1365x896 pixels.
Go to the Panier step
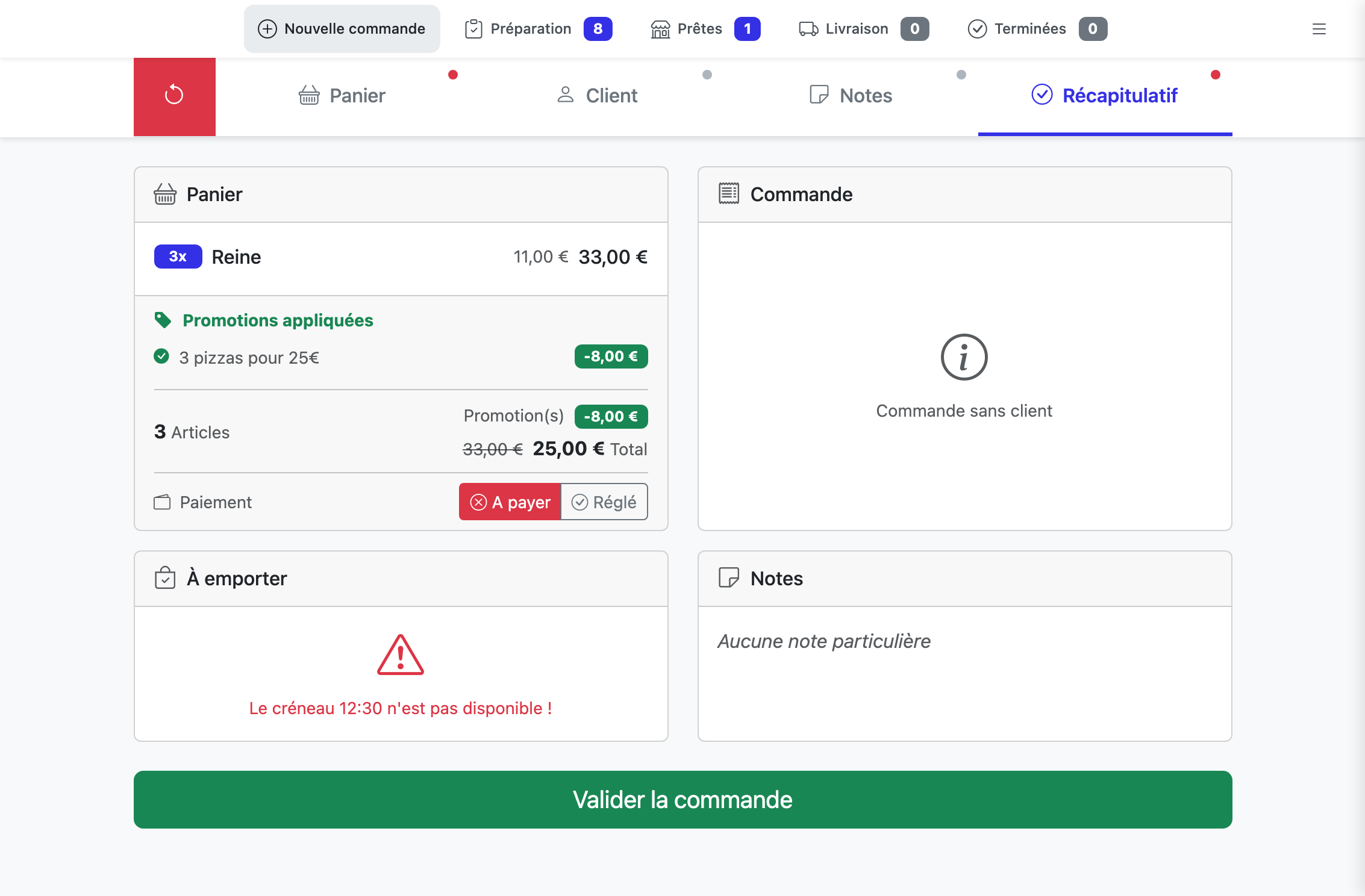[342, 96]
